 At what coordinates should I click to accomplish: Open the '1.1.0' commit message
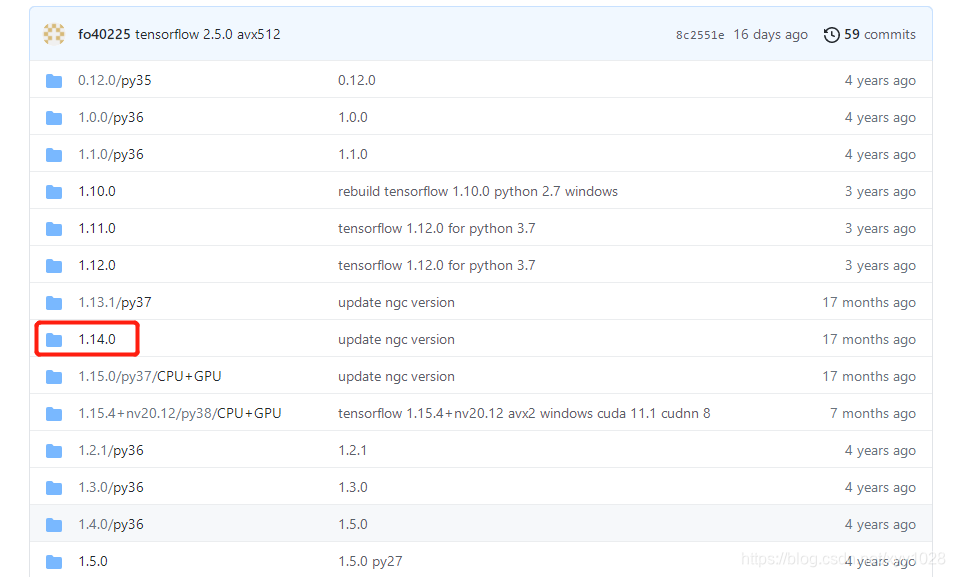[353, 155]
